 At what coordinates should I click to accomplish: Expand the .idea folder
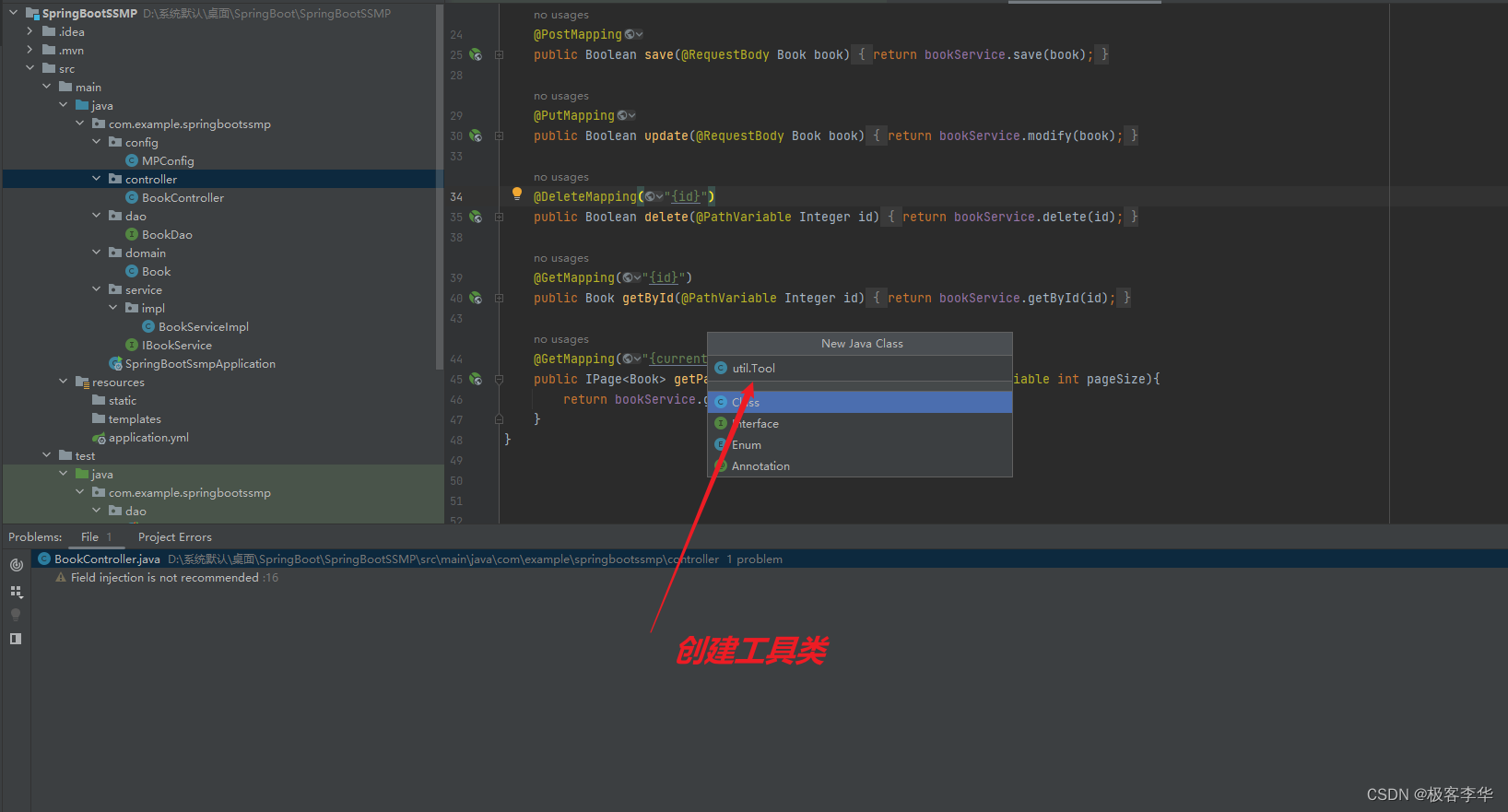[29, 31]
